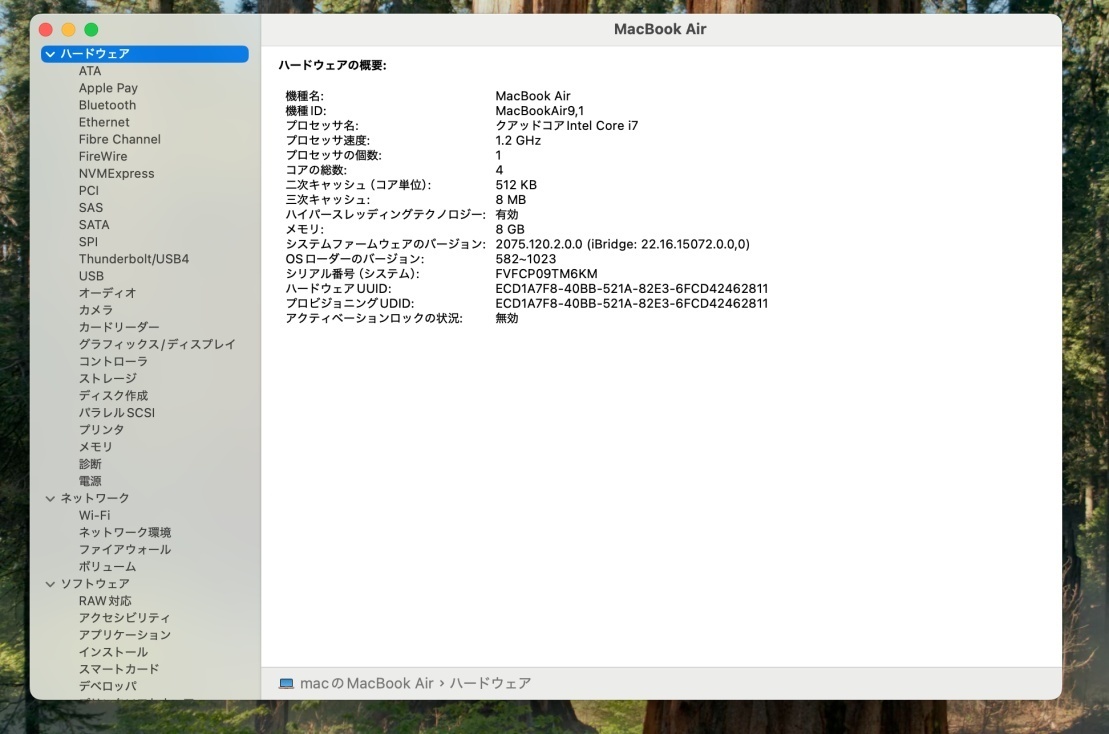Open NVMExpress details
Image resolution: width=1109 pixels, height=734 pixels.
pyautogui.click(x=117, y=173)
